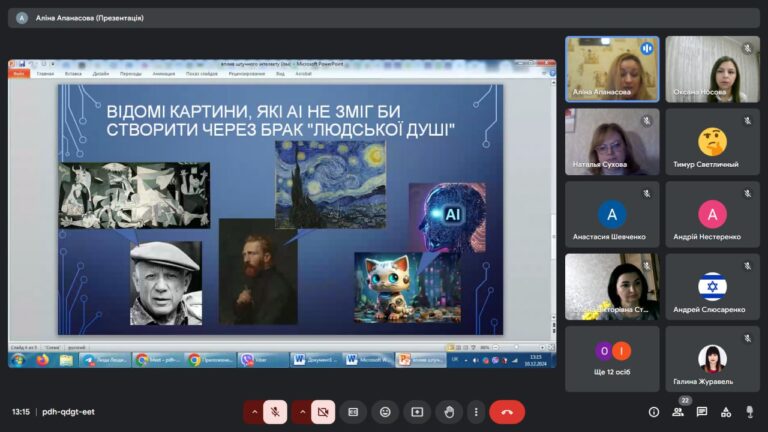Open the orange Файл tab in PowerPoint
This screenshot has width=768, height=432.
19,73
